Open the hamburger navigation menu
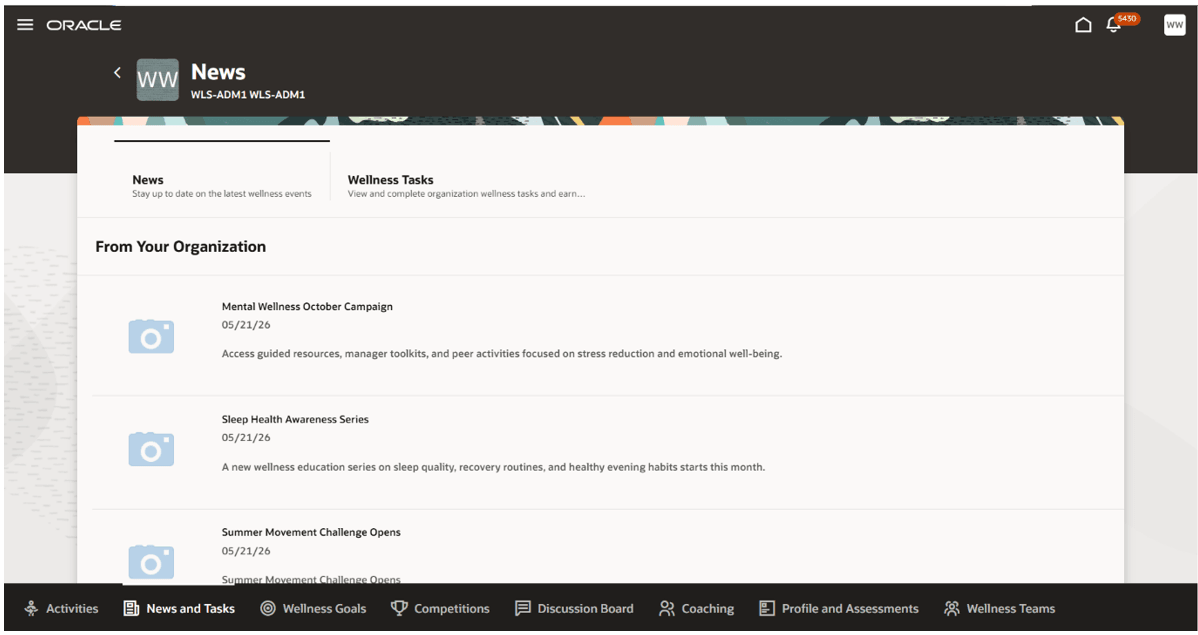Viewport: 1198px width, 635px height. click(x=25, y=24)
